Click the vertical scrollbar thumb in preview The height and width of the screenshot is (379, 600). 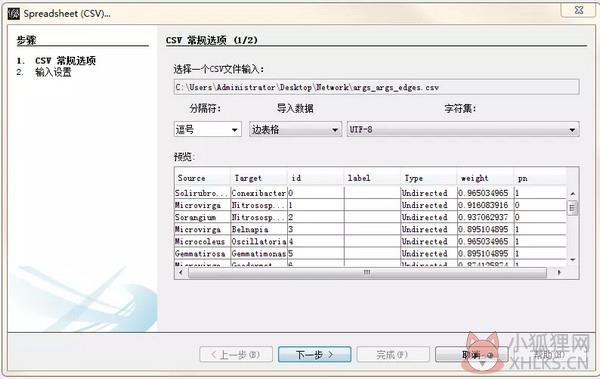pyautogui.click(x=572, y=208)
